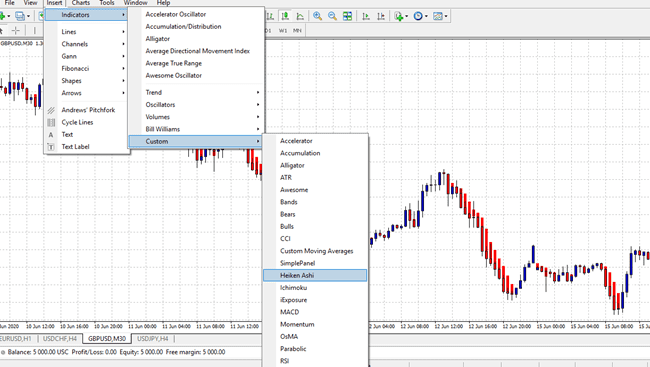The image size is (650, 367).
Task: Open the Indicators list icon with green plus
Action: (x=399, y=16)
